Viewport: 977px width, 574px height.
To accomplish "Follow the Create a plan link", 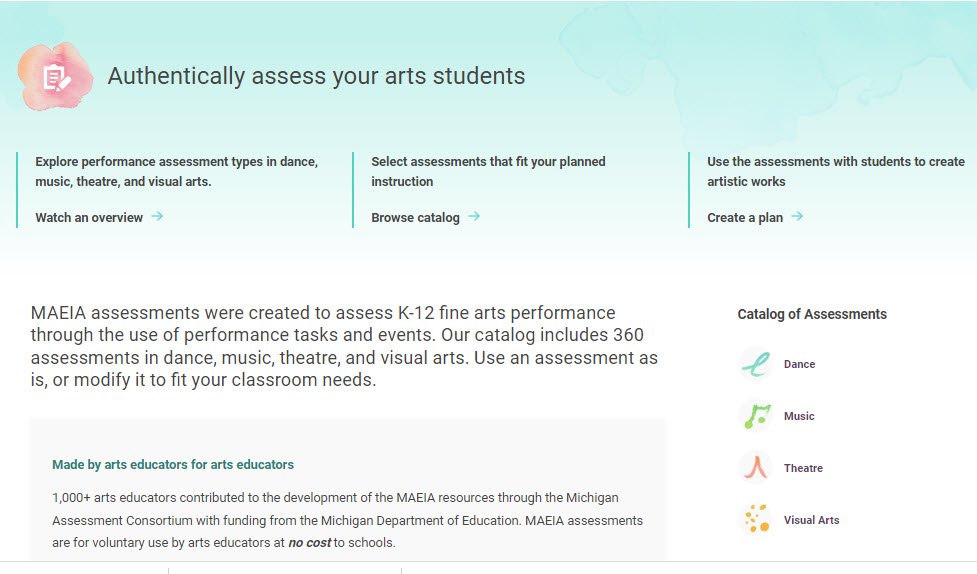I will tap(745, 218).
